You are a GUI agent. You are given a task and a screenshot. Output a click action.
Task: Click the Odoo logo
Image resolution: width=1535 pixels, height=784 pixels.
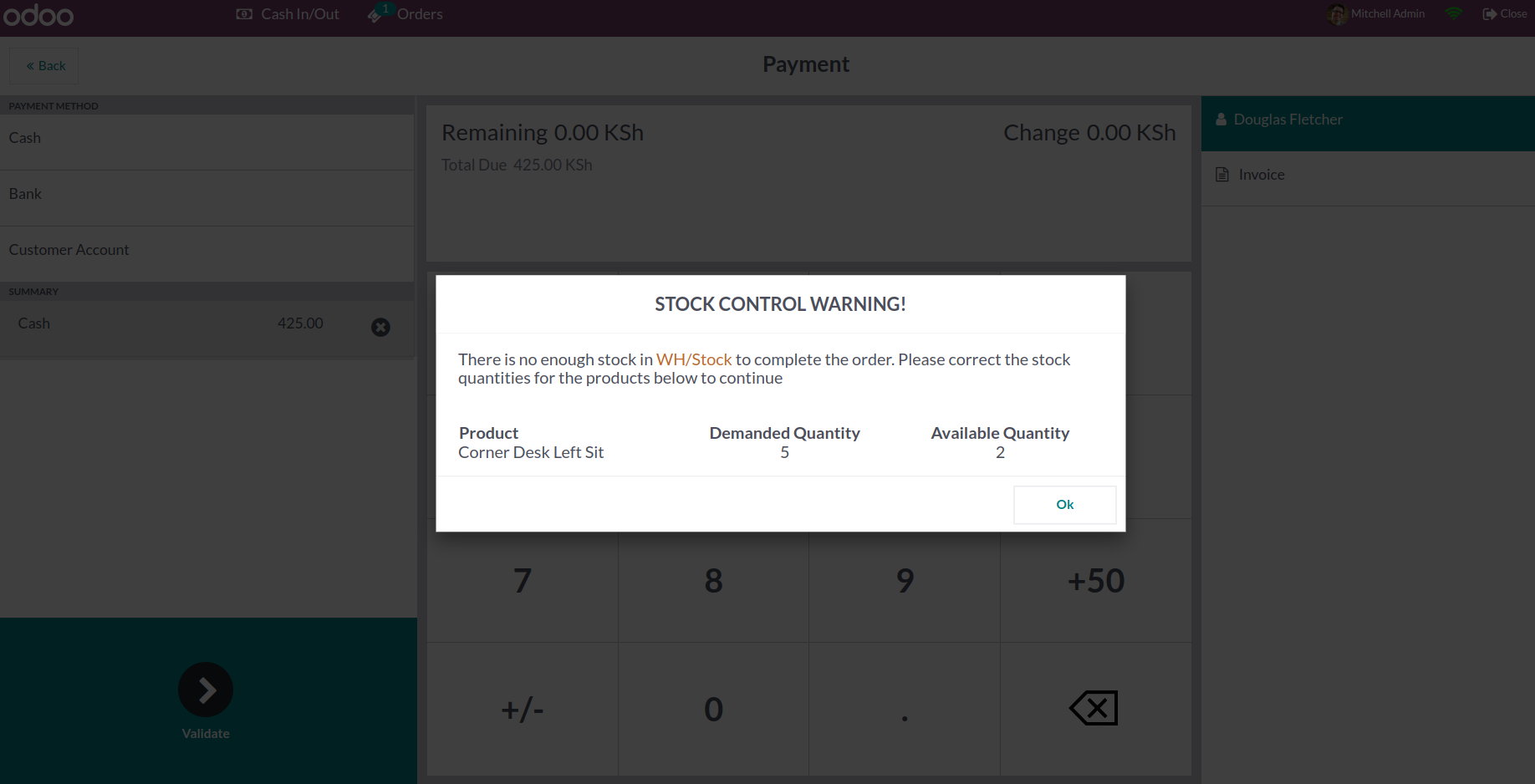coord(38,14)
